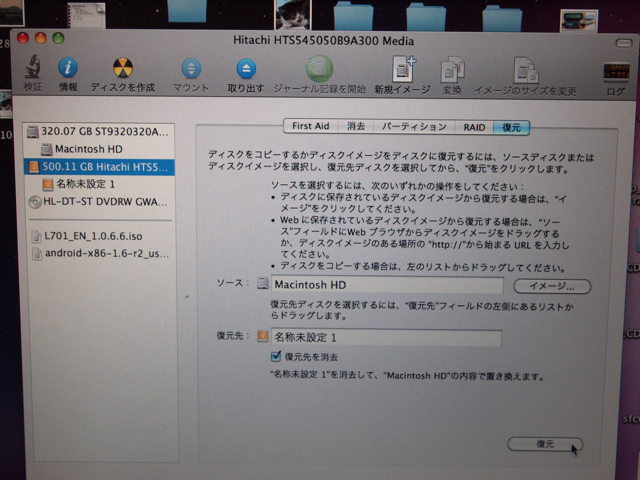Screen dimensions: 640x480
Task: Switch to the RAID tab
Action: (473, 127)
